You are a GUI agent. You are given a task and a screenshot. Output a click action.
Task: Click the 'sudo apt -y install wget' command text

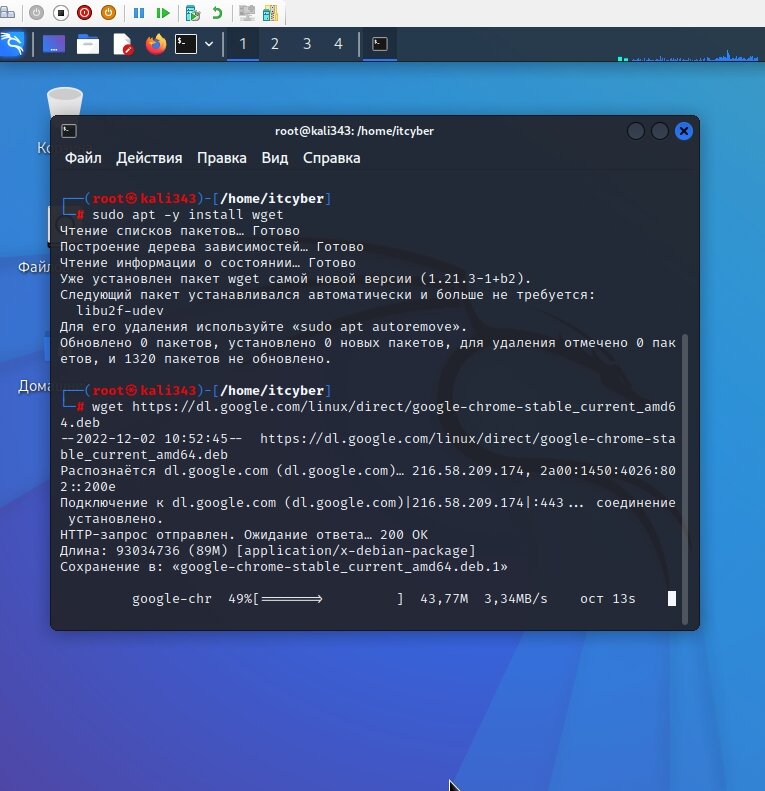187,214
